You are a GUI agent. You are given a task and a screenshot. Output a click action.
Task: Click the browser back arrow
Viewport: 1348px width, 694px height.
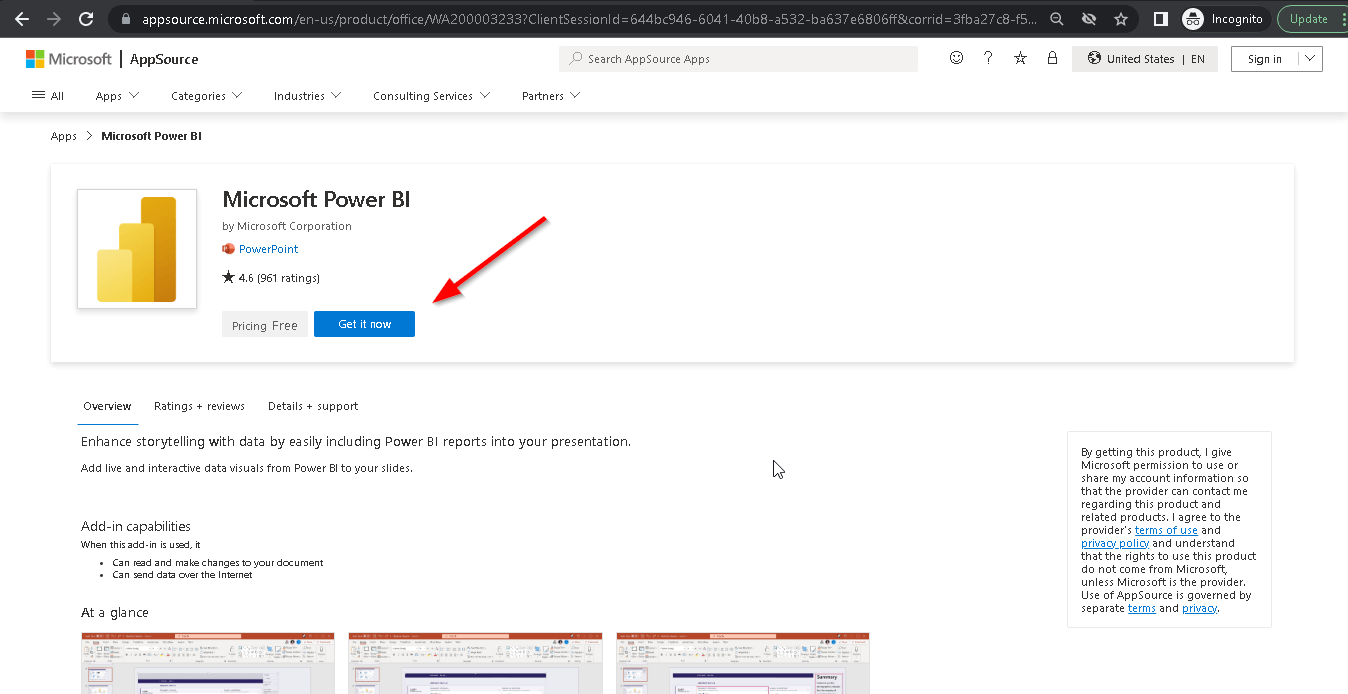click(22, 19)
